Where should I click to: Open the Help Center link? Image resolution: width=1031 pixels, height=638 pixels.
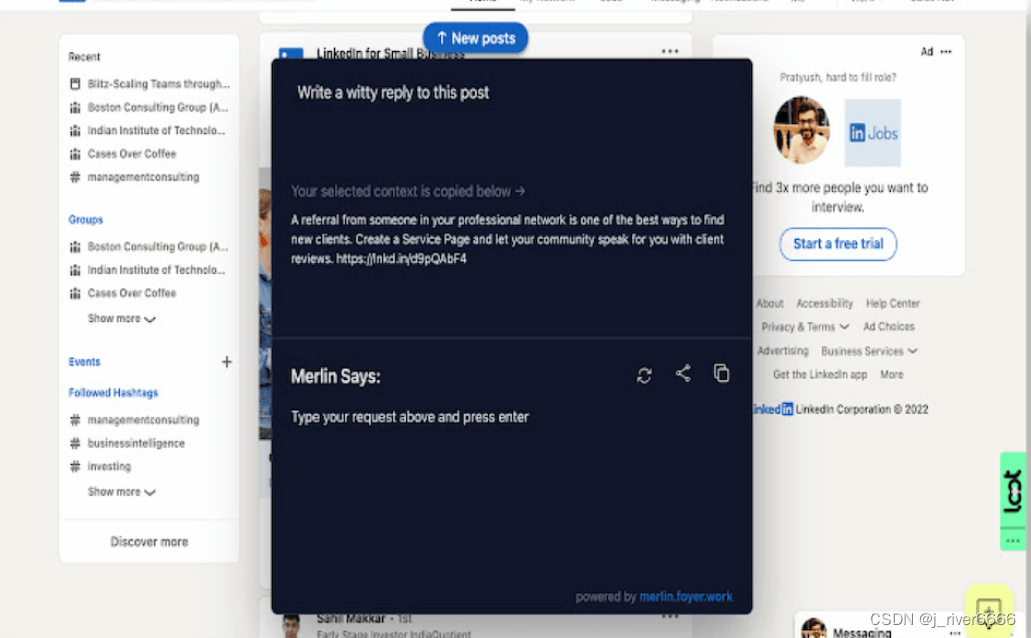(x=892, y=303)
